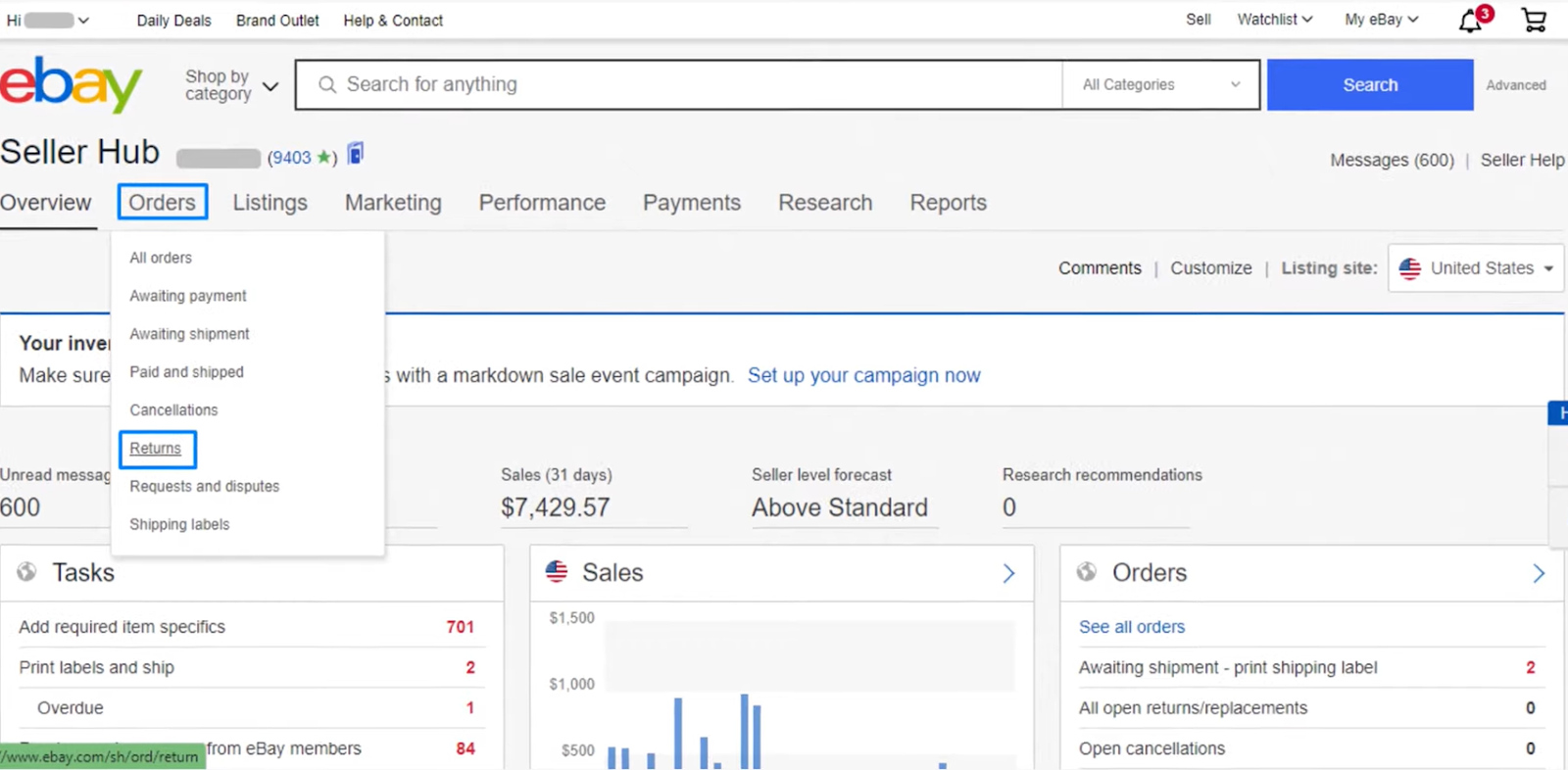Click the Sell link
Image resolution: width=1568 pixels, height=770 pixels.
point(1199,20)
